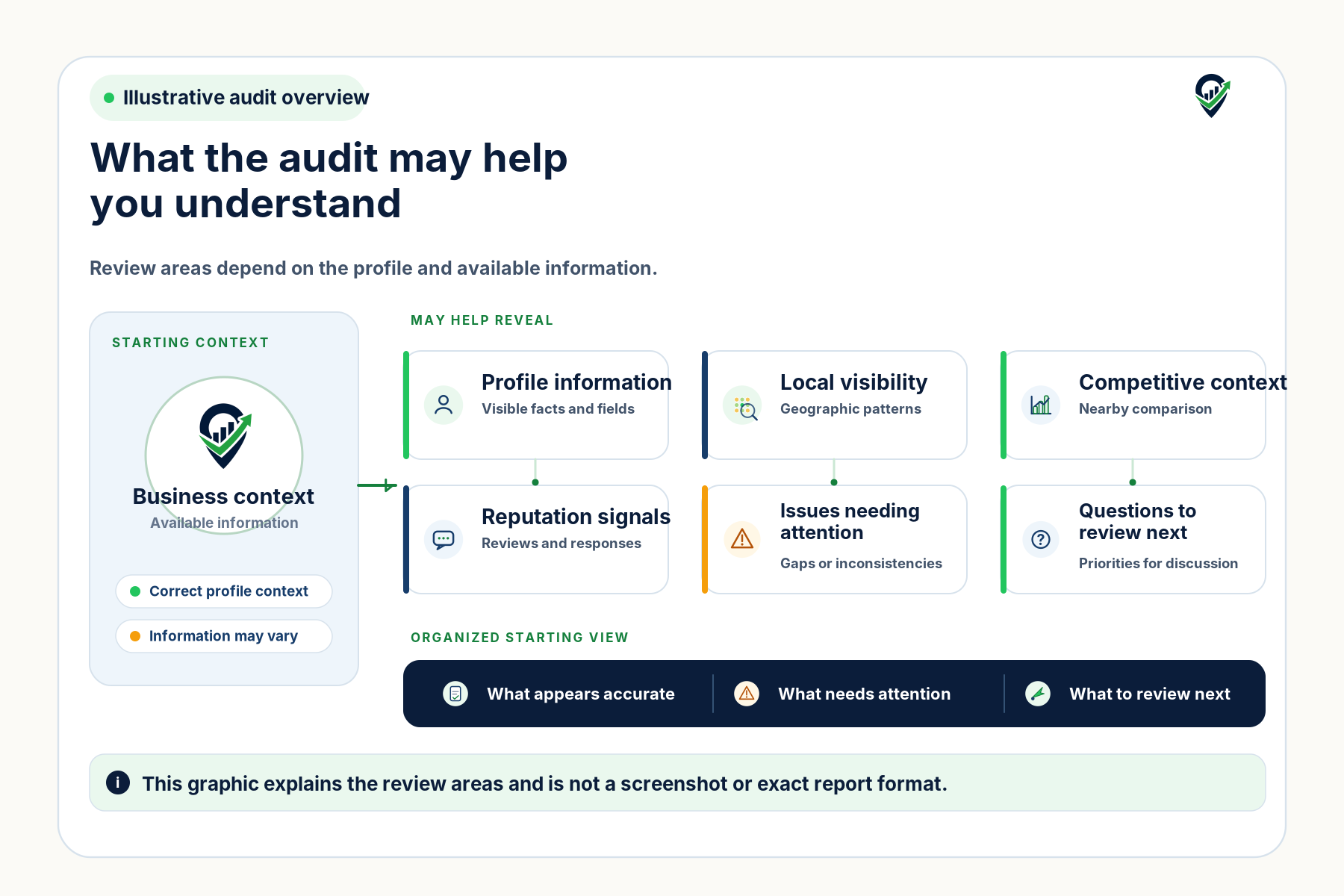The height and width of the screenshot is (896, 1344).
Task: Click the person icon in Profile information card
Action: coord(444,405)
